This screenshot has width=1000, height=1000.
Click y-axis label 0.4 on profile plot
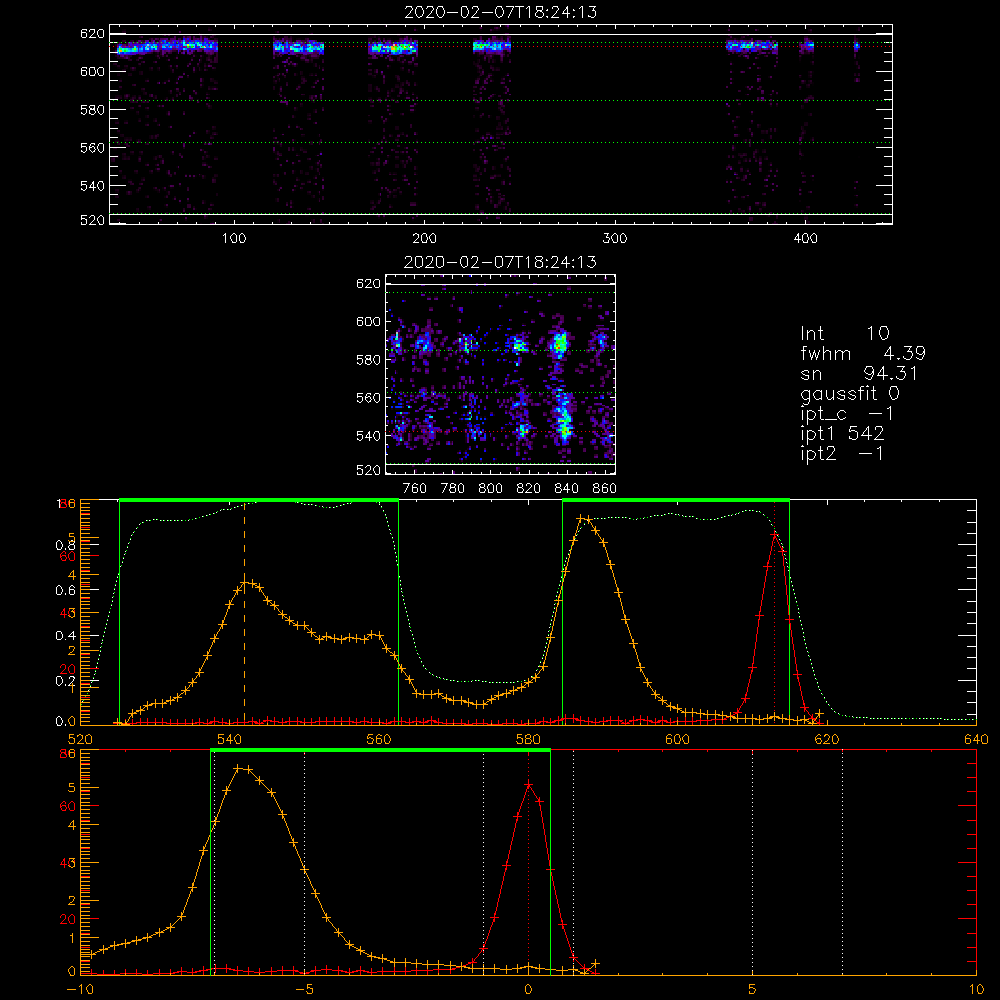(65, 636)
